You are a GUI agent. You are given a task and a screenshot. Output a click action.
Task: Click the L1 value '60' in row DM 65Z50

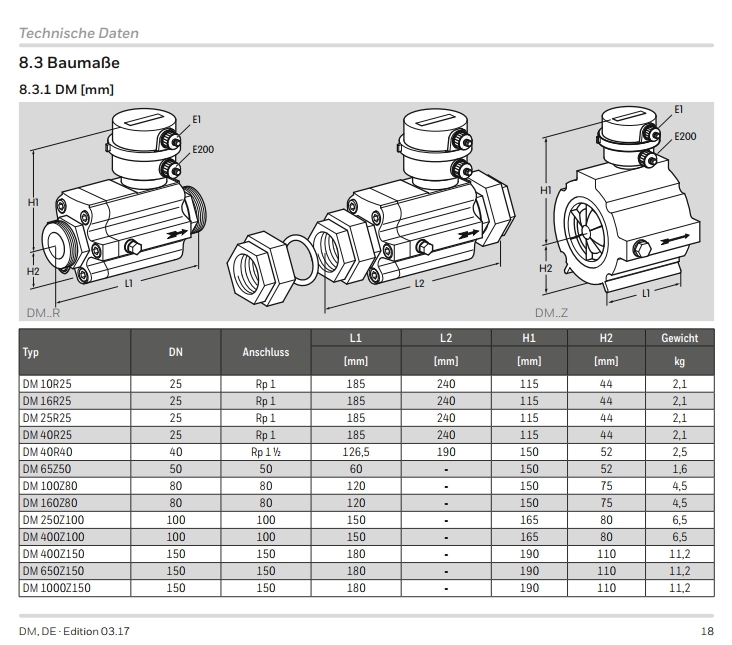pos(356,469)
